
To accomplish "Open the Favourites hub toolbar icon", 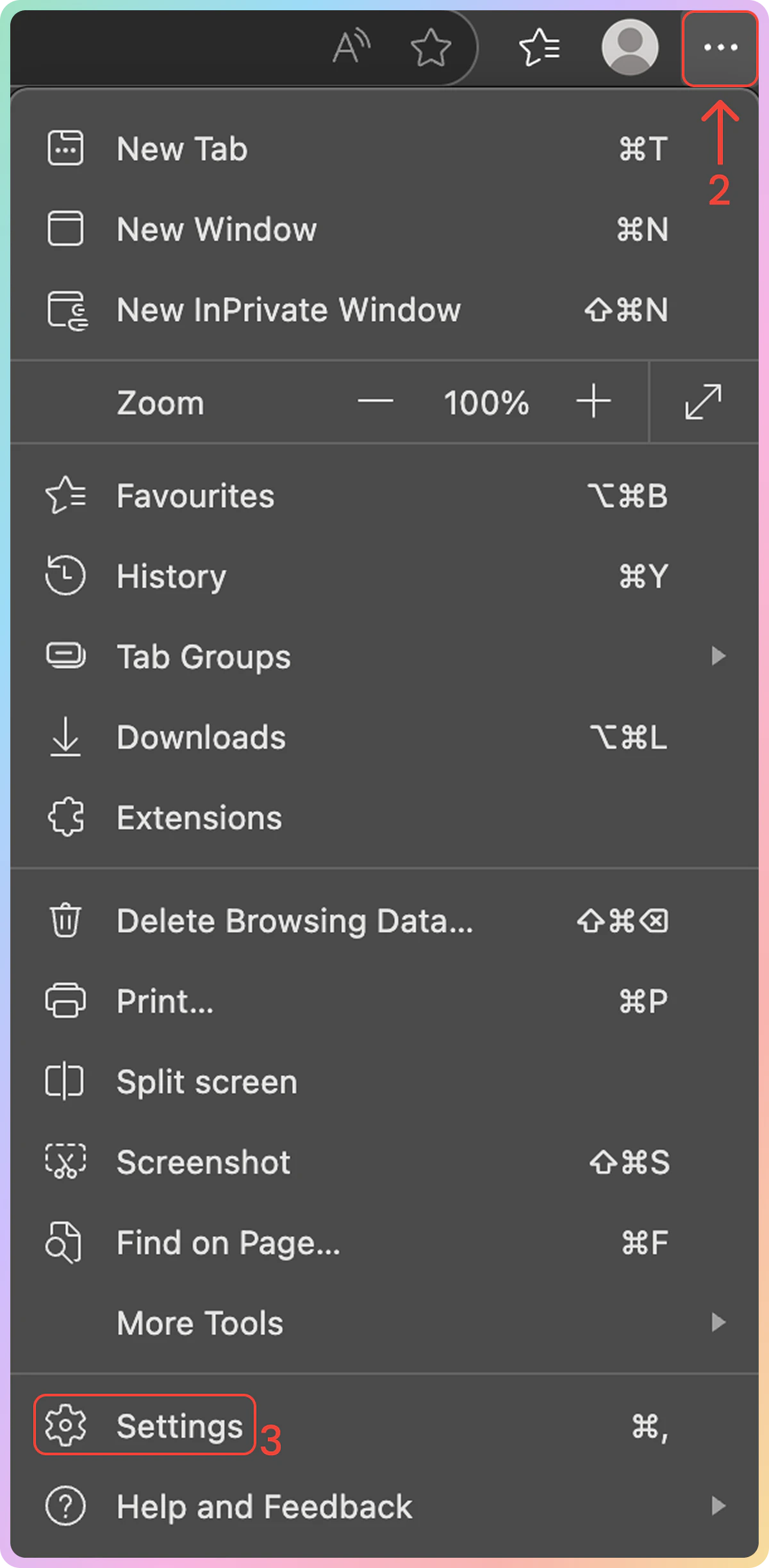I will click(539, 47).
